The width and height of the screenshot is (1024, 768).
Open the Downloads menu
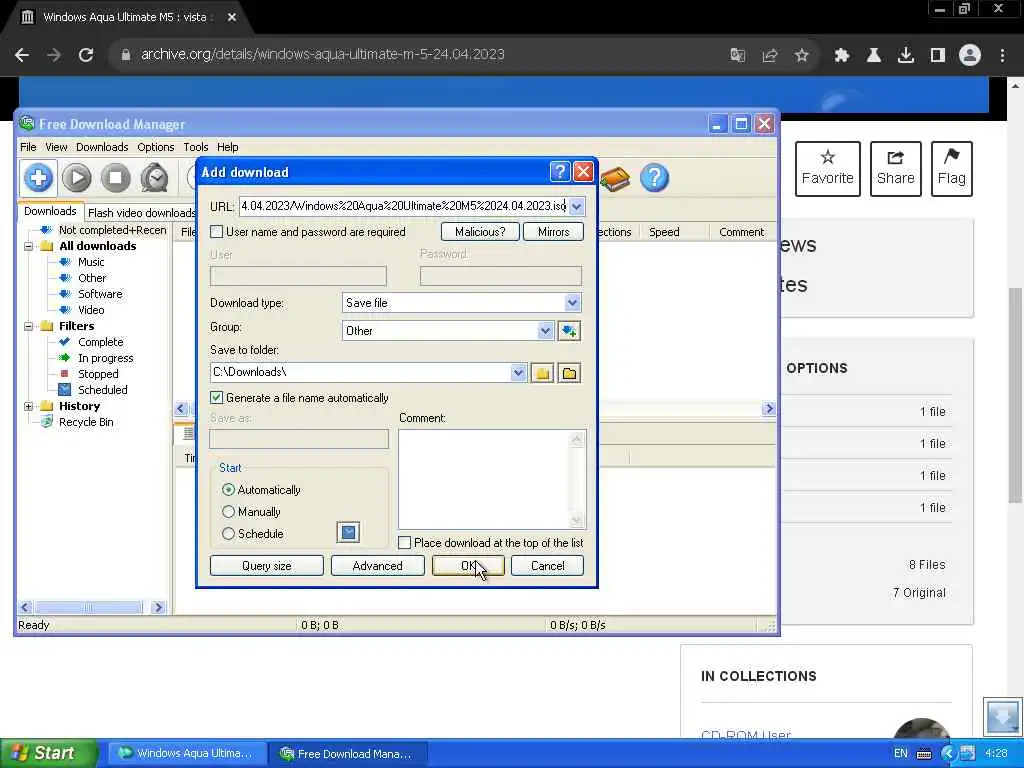[102, 147]
